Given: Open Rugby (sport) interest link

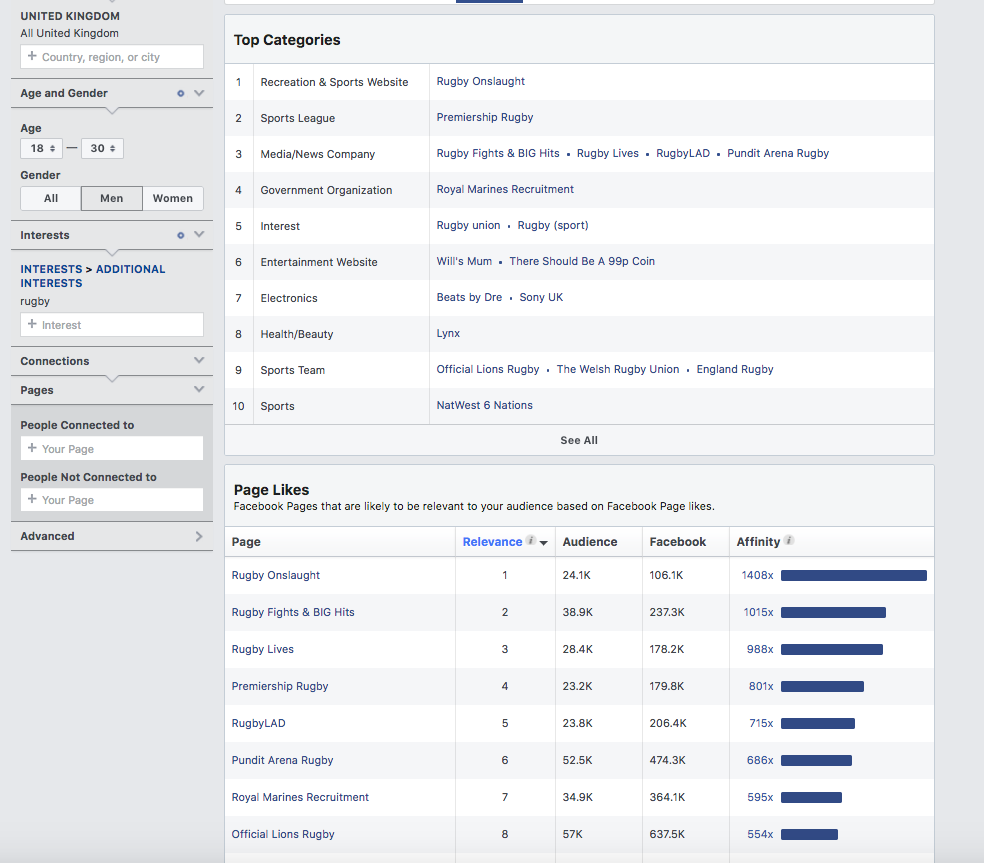Looking at the screenshot, I should 553,225.
